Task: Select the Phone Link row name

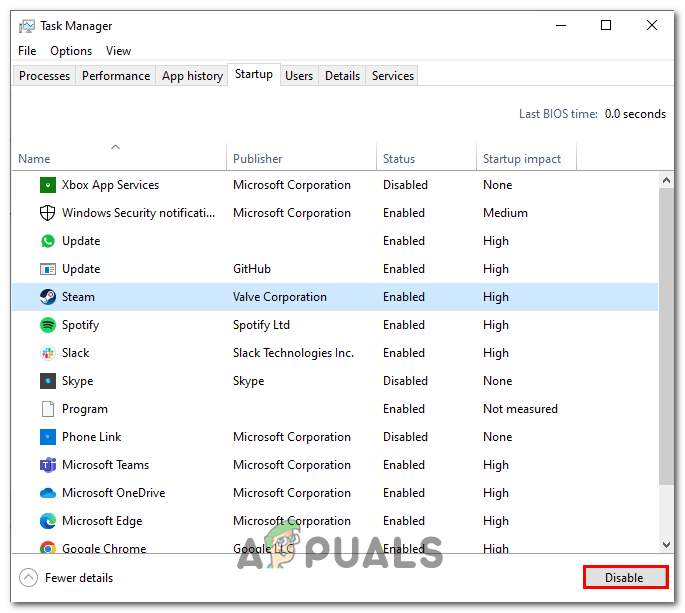Action: click(x=91, y=436)
